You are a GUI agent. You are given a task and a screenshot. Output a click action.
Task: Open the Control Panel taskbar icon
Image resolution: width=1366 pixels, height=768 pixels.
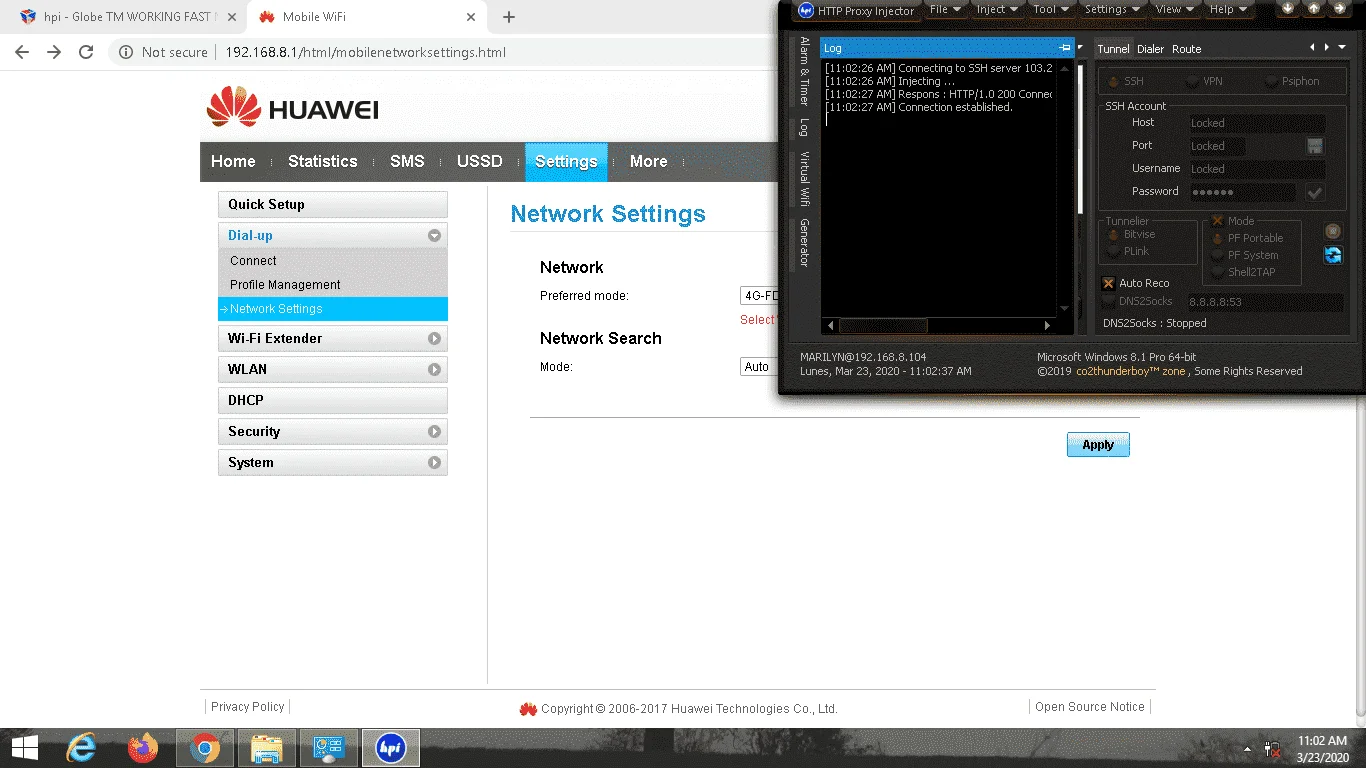[x=329, y=748]
